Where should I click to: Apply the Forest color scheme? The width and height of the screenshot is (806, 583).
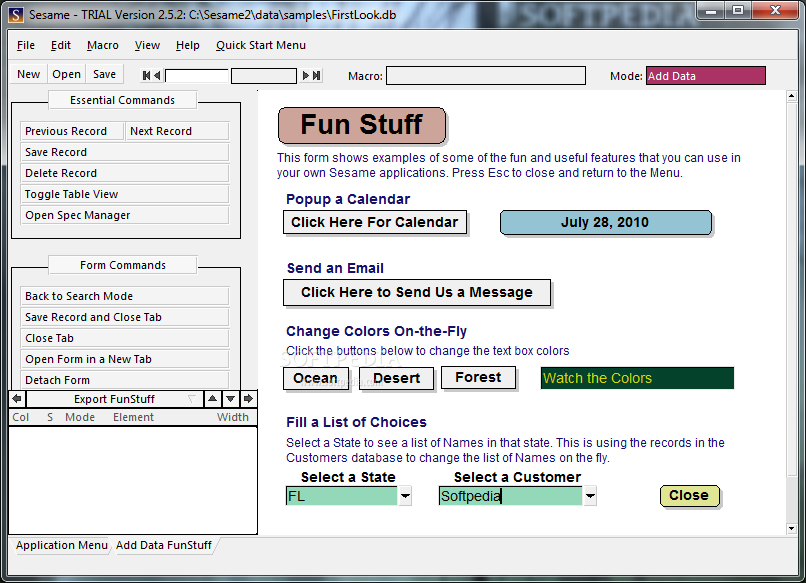coord(478,377)
